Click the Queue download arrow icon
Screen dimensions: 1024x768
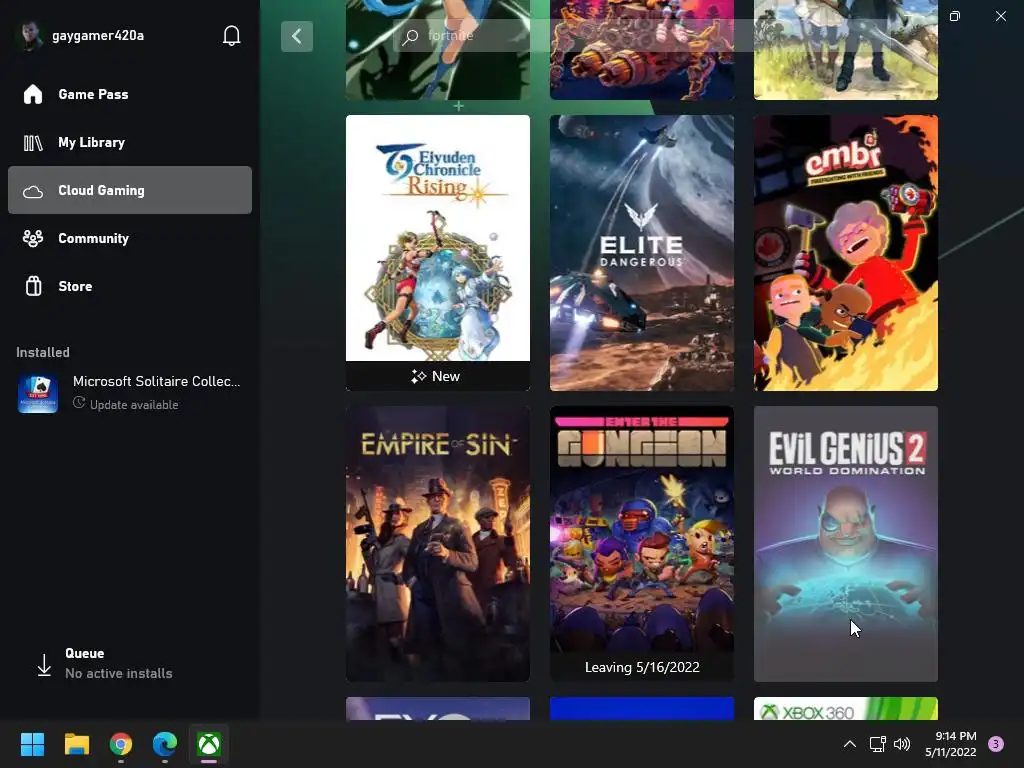44,665
